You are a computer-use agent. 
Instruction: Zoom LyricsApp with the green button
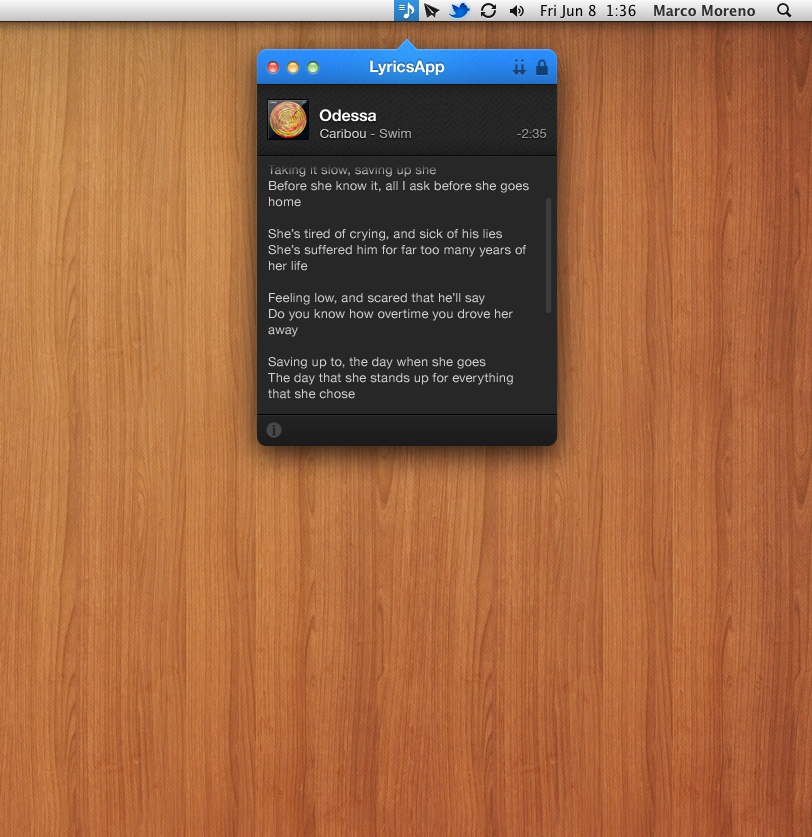pyautogui.click(x=313, y=67)
